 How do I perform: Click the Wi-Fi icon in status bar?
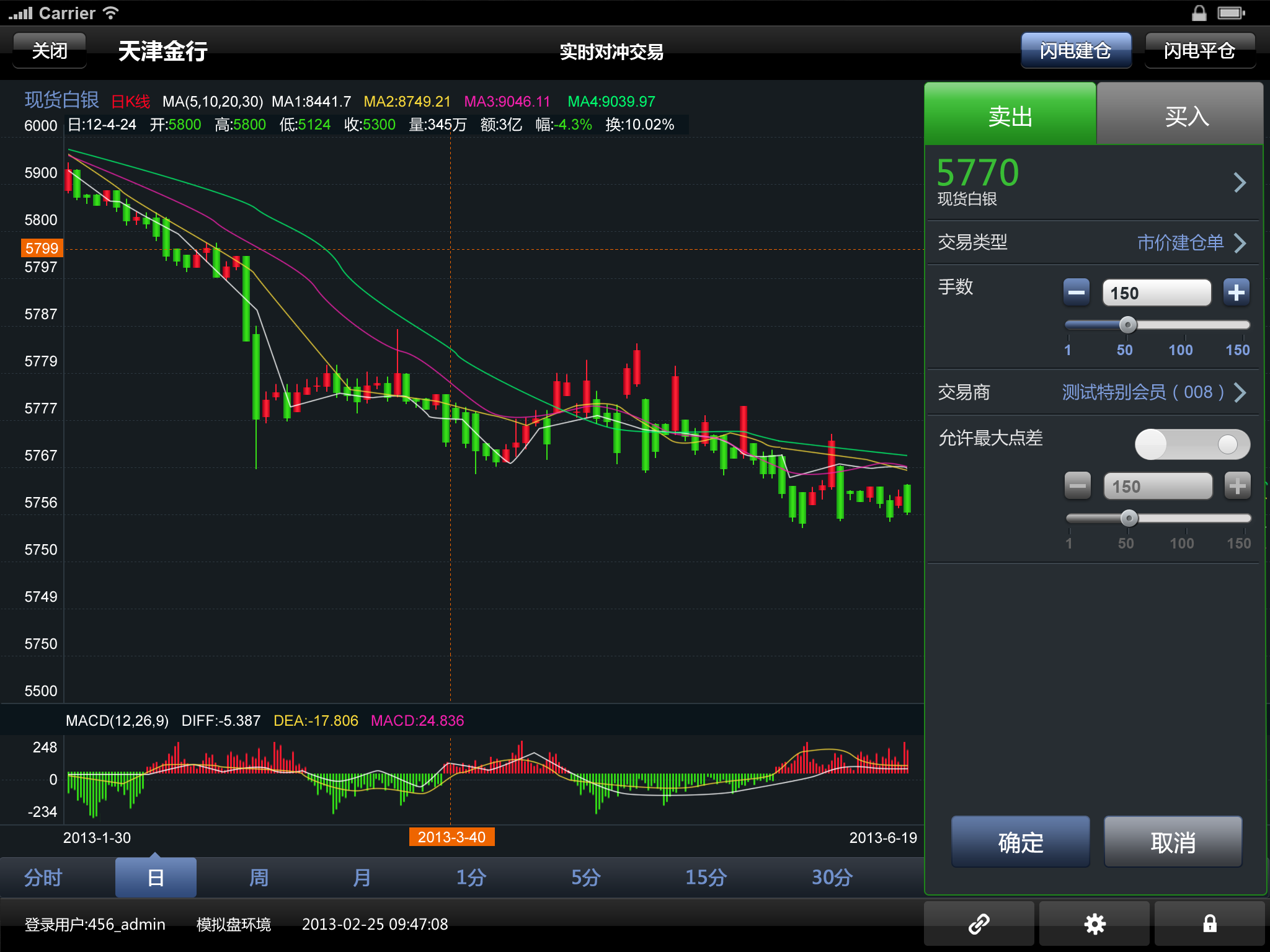pos(110,12)
